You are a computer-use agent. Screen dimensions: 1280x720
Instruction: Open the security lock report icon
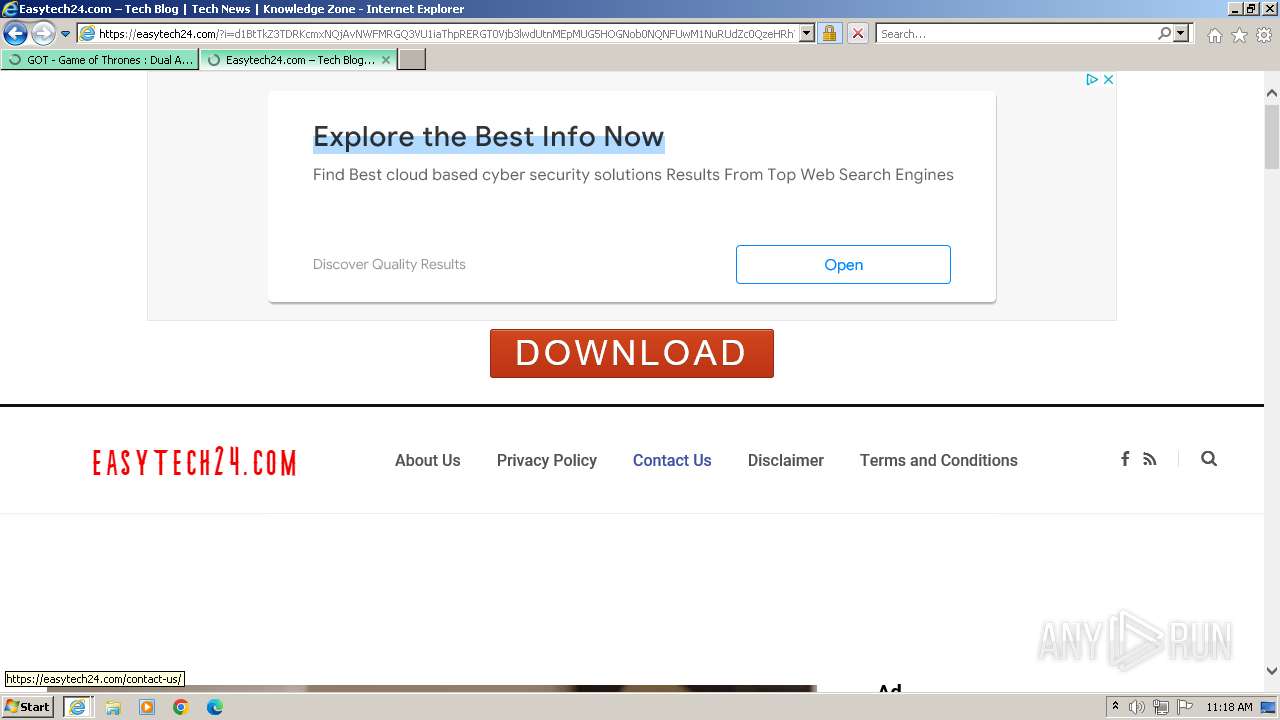(829, 34)
